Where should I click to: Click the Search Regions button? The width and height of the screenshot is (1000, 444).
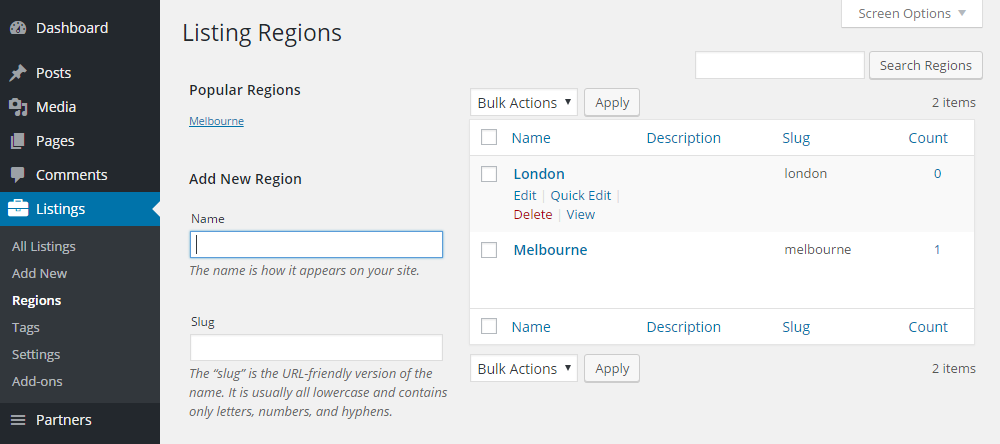925,66
